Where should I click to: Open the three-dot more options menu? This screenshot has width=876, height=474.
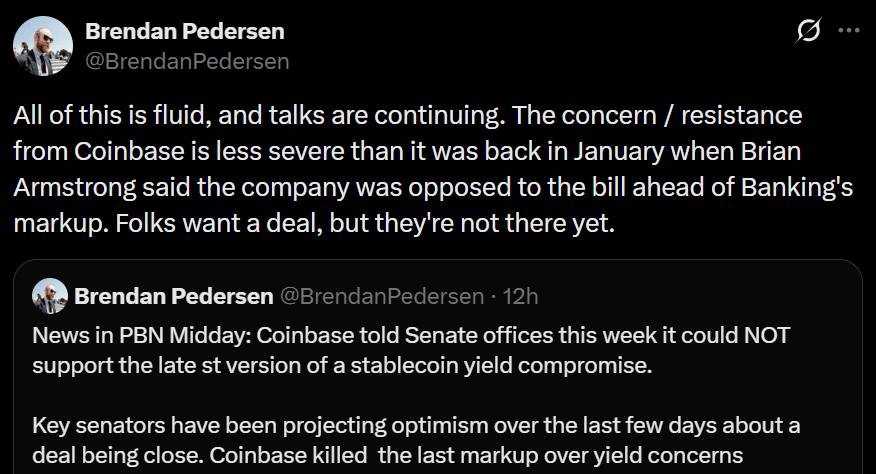pos(849,32)
